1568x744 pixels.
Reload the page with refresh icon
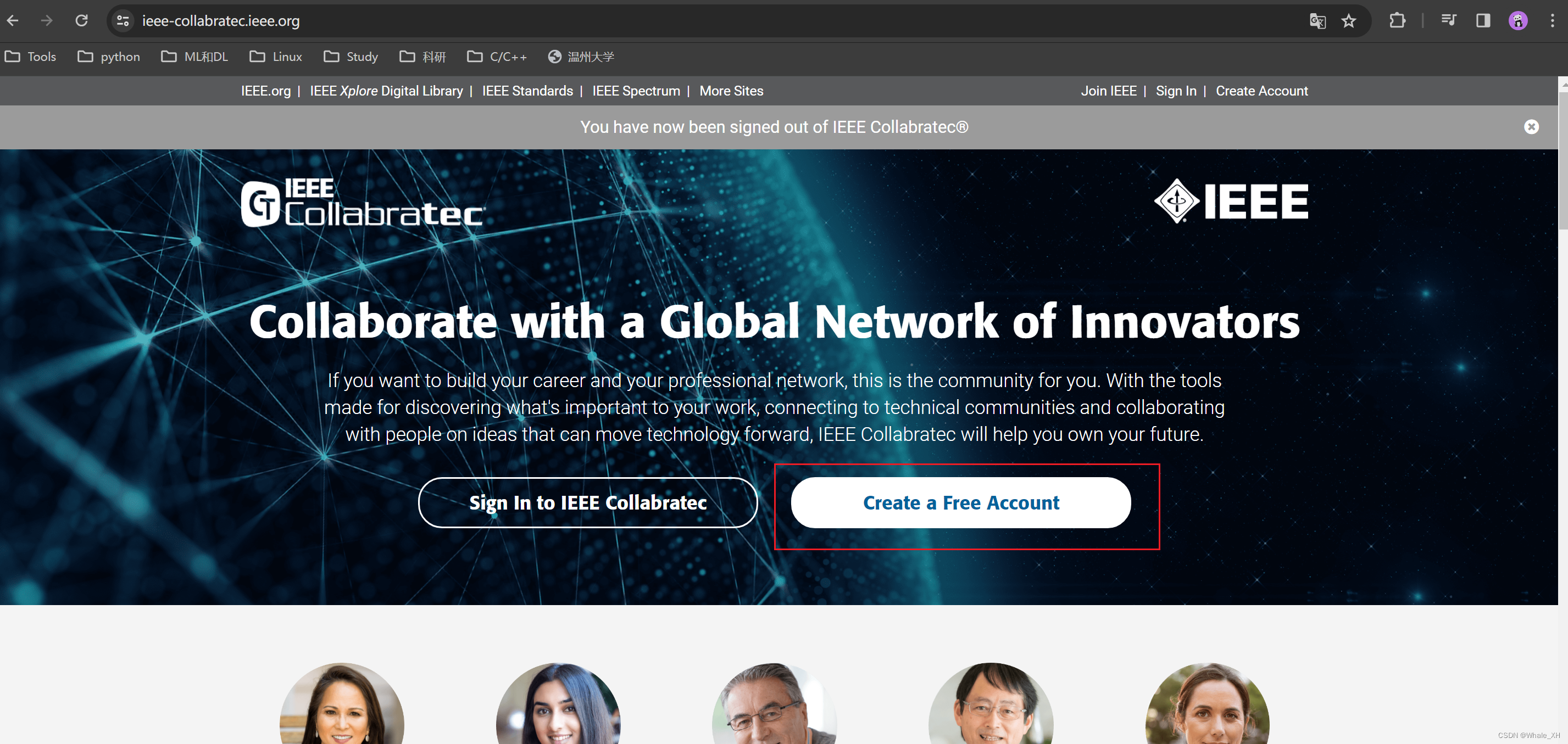pos(81,21)
